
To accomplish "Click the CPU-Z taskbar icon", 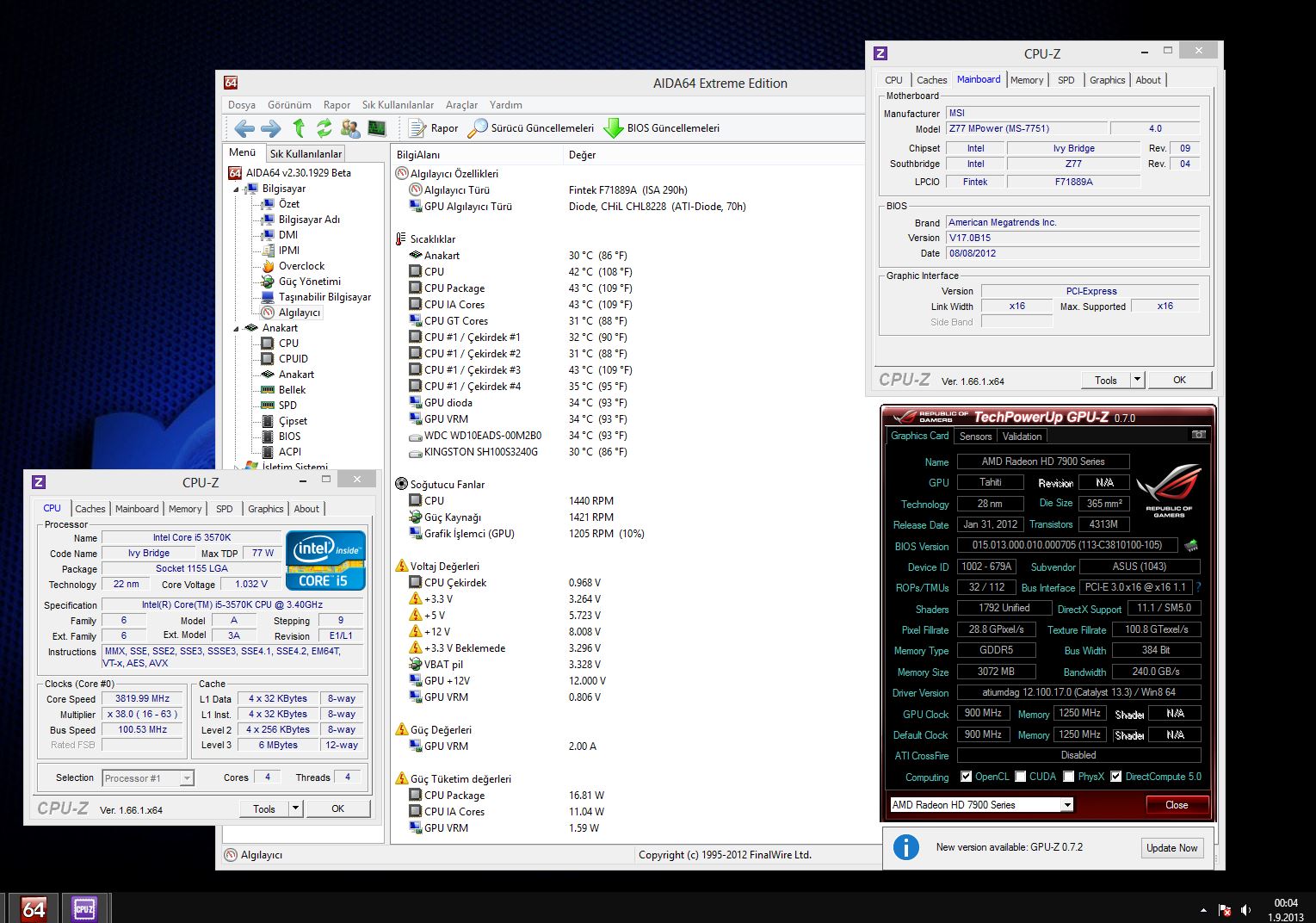I will point(84,908).
